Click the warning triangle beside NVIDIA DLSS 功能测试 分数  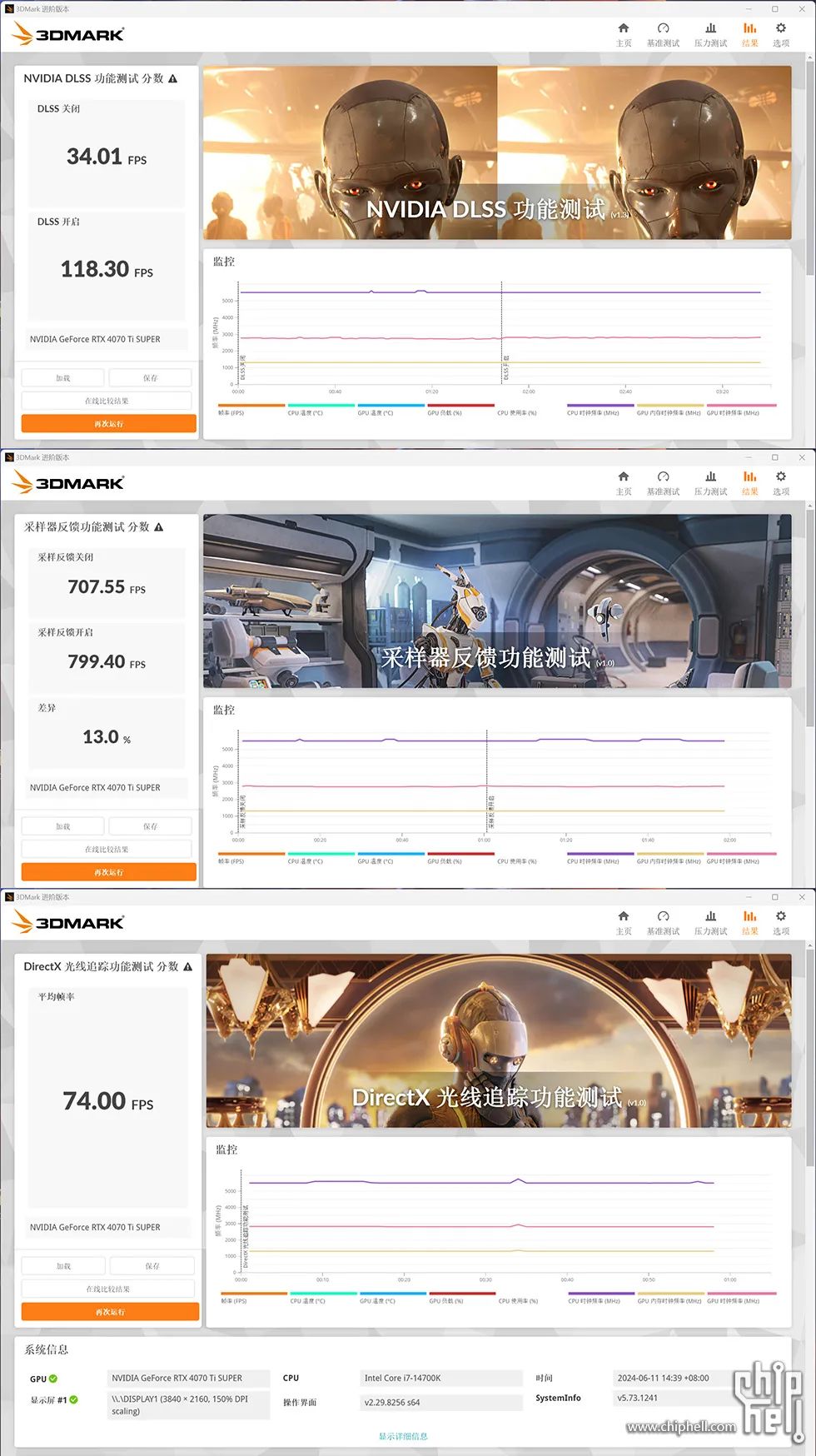173,78
